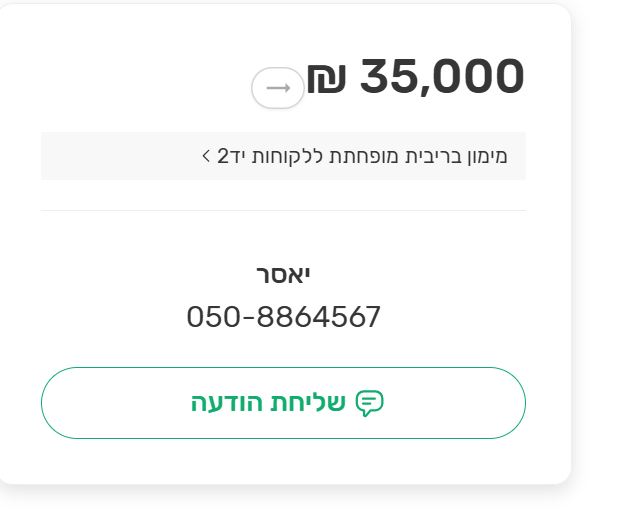Image resolution: width=634 pixels, height=510 pixels.
Task: Open the reduced-interest financing link
Action: pyautogui.click(x=360, y=156)
